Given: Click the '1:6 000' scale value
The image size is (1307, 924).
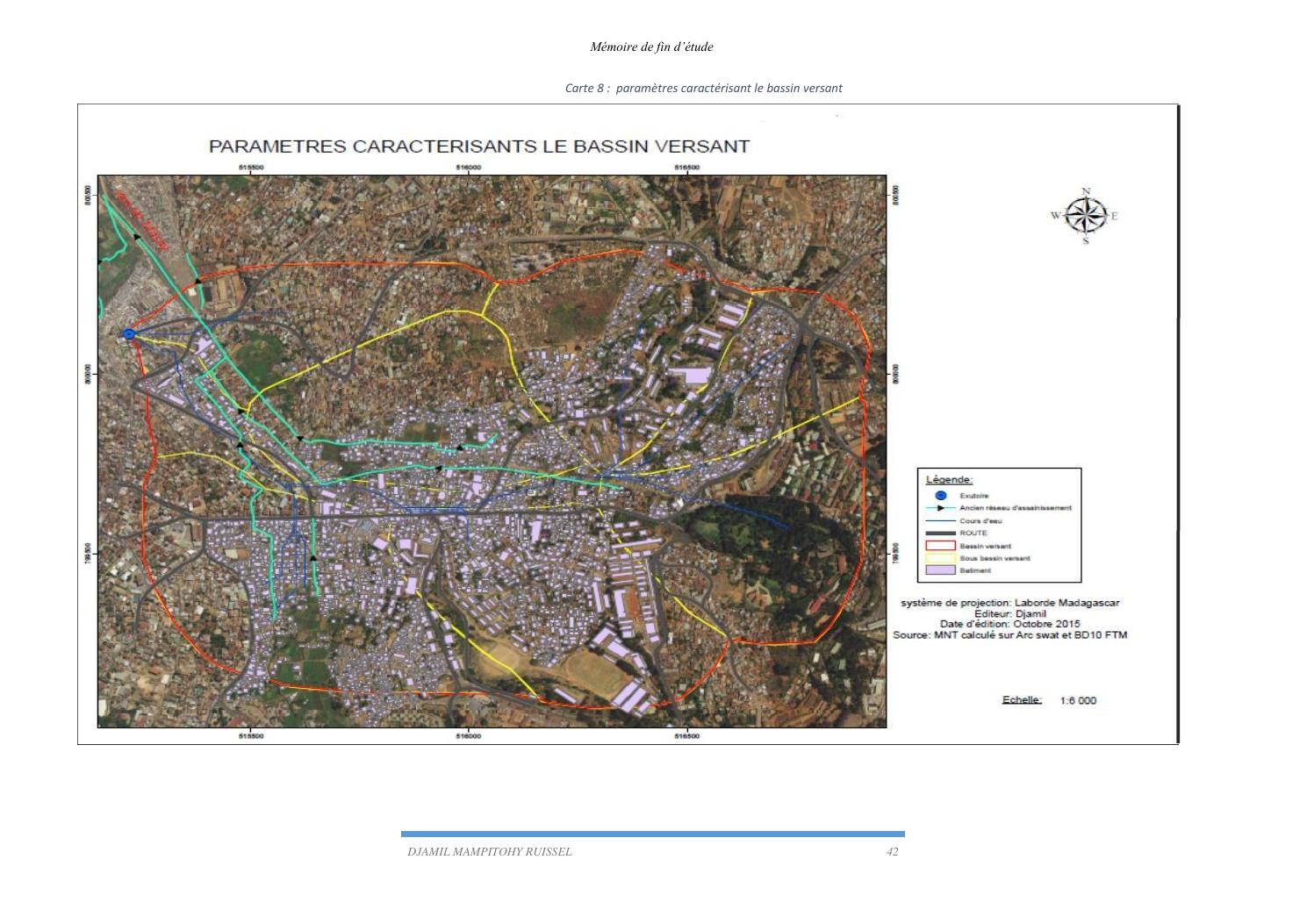Looking at the screenshot, I should 1078,700.
